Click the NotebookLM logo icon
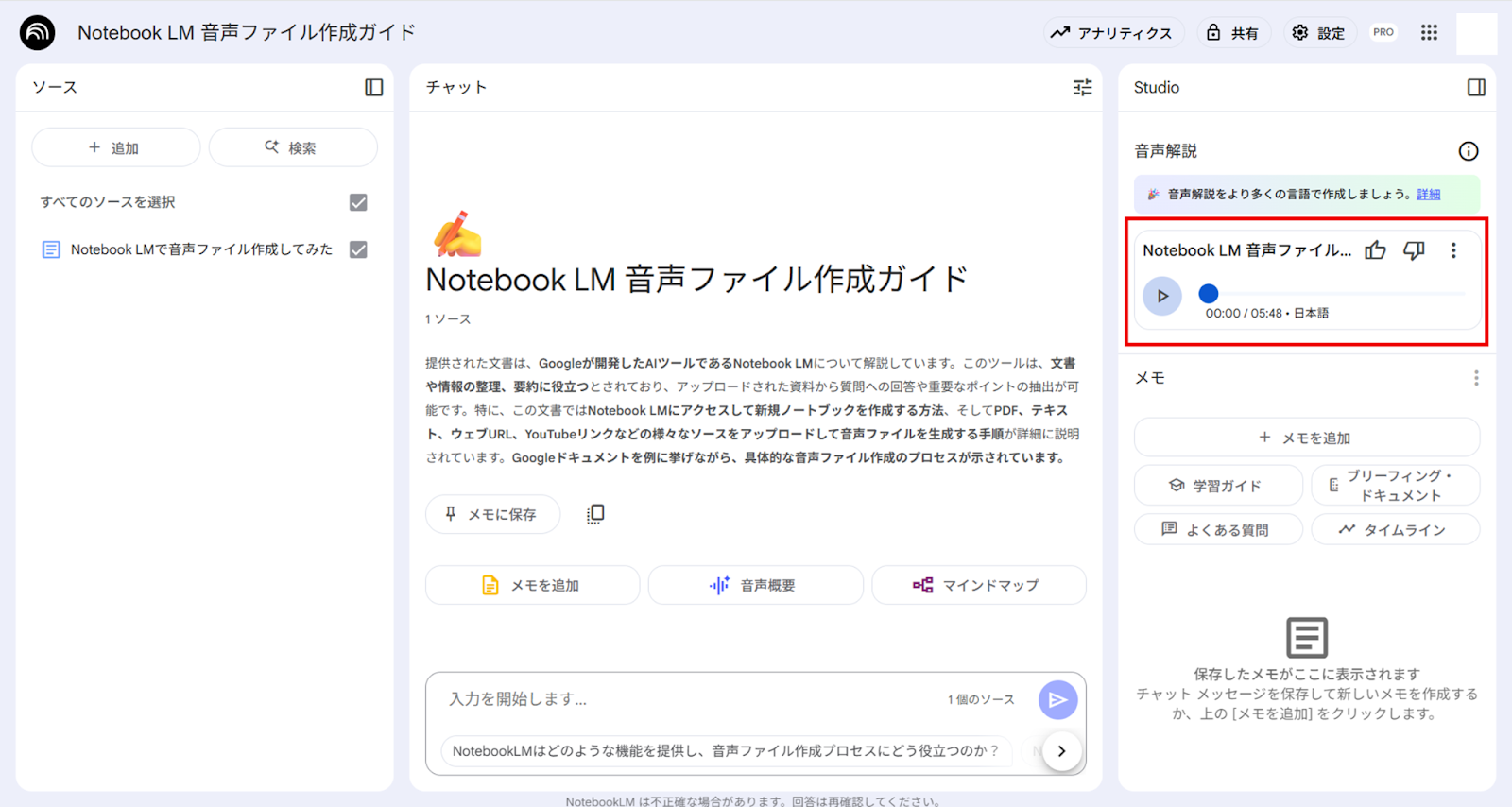The height and width of the screenshot is (807, 1512). 37,32
